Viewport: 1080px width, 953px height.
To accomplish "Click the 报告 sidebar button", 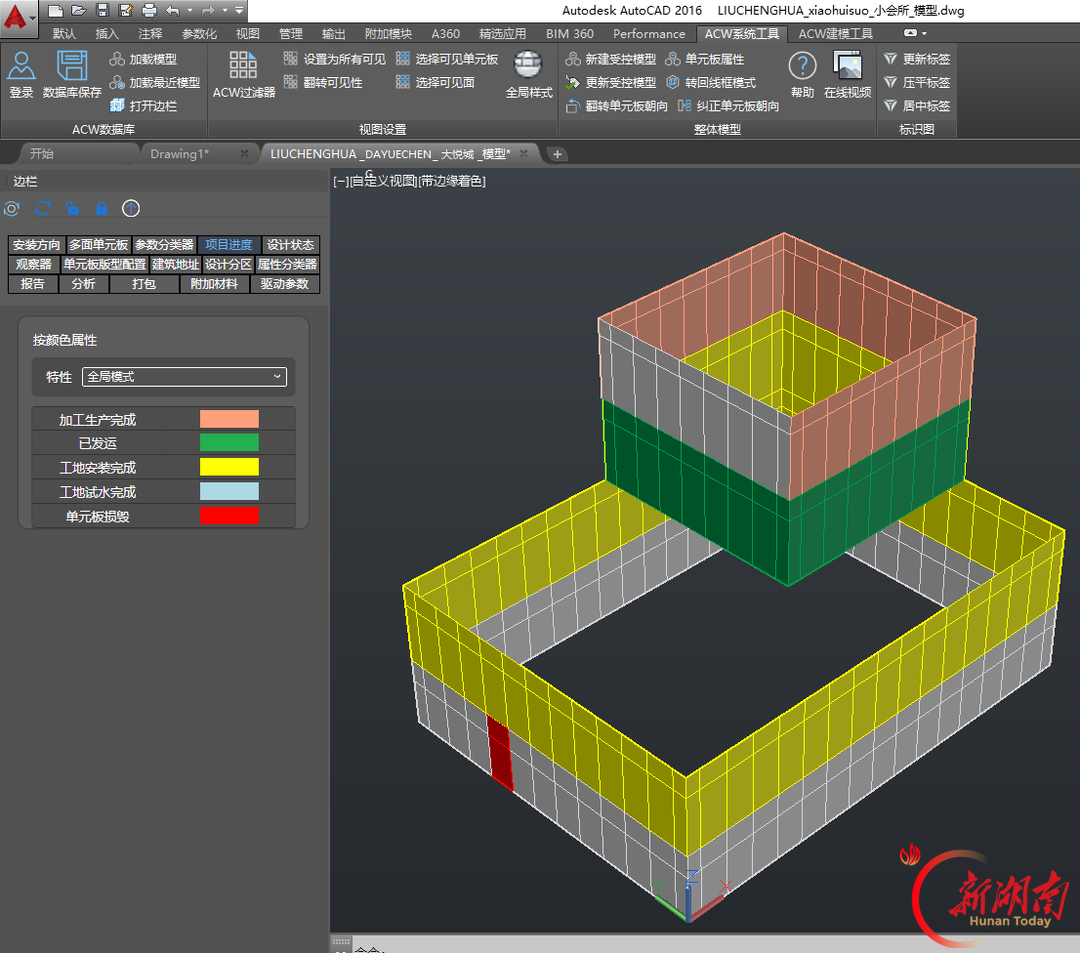I will coord(32,284).
